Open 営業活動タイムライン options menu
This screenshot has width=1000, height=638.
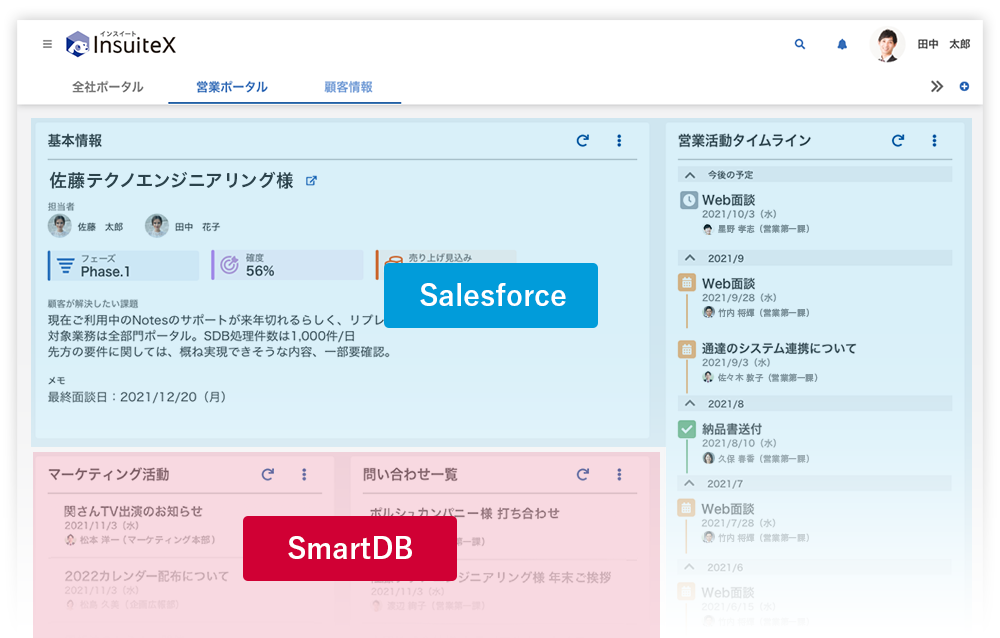pyautogui.click(x=934, y=140)
